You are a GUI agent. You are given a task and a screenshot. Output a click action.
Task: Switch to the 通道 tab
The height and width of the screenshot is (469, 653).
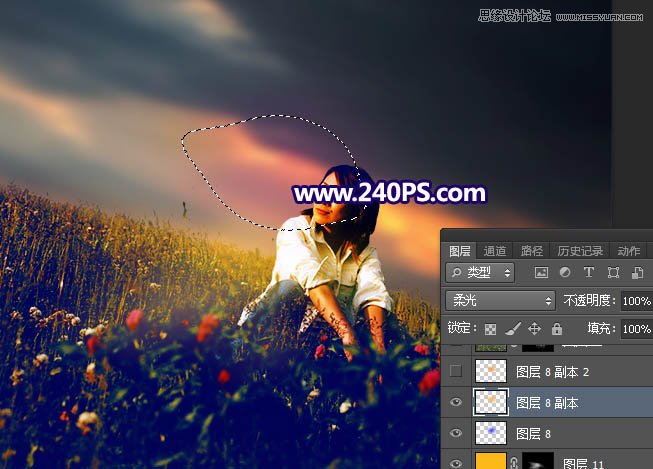(x=494, y=251)
